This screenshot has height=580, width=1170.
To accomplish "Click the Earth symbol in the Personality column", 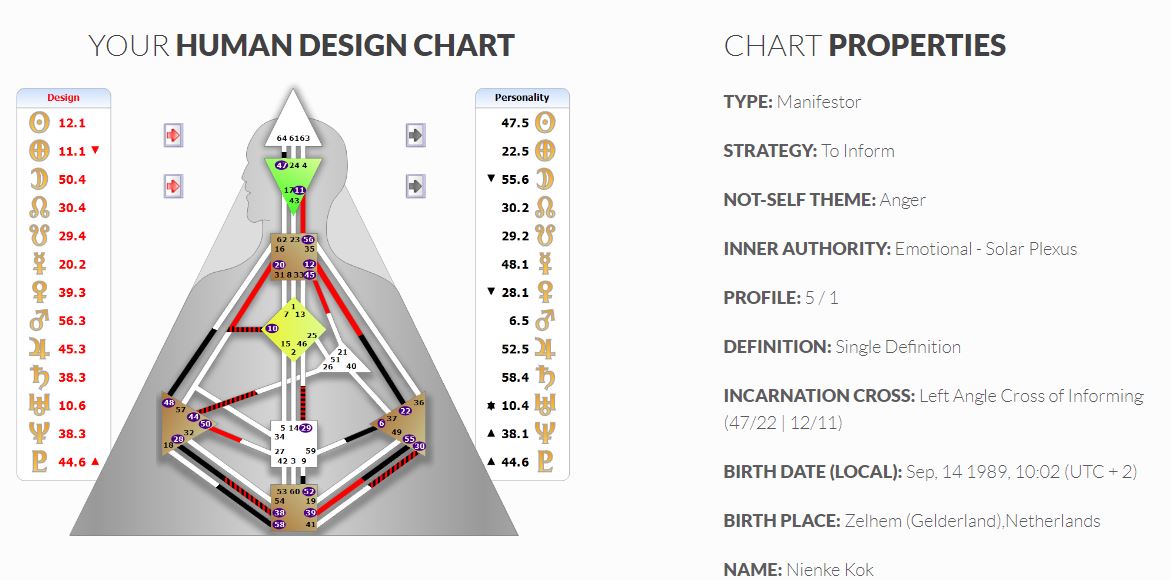I will pos(545,151).
